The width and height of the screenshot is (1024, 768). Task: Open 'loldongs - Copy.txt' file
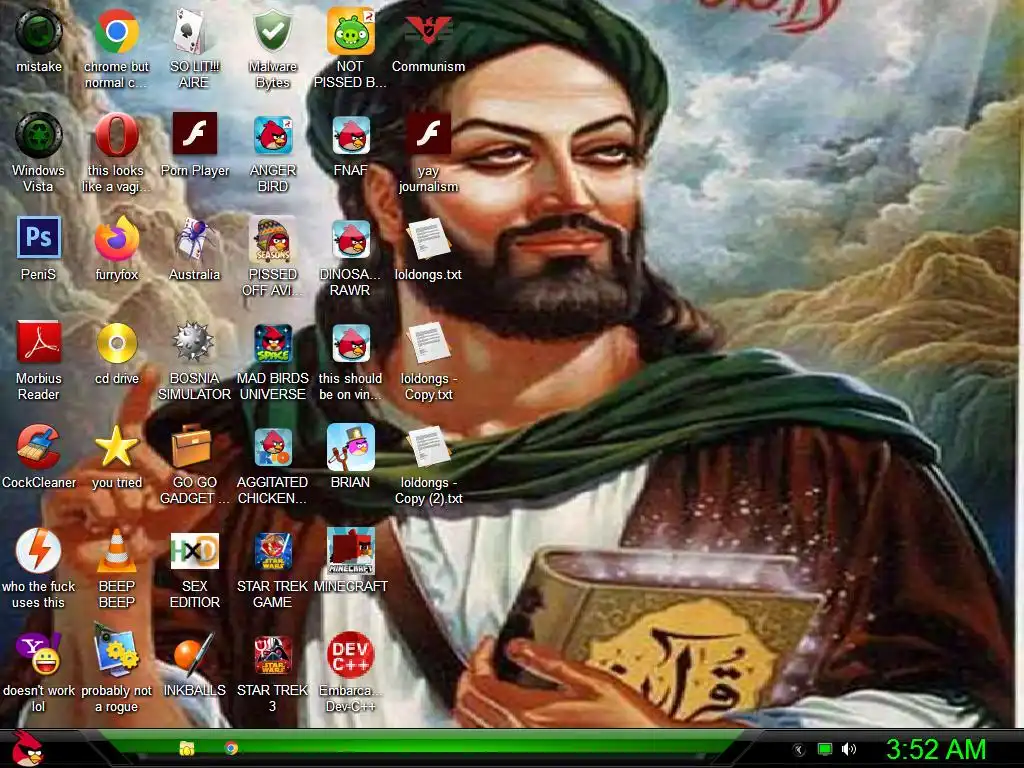coord(428,343)
